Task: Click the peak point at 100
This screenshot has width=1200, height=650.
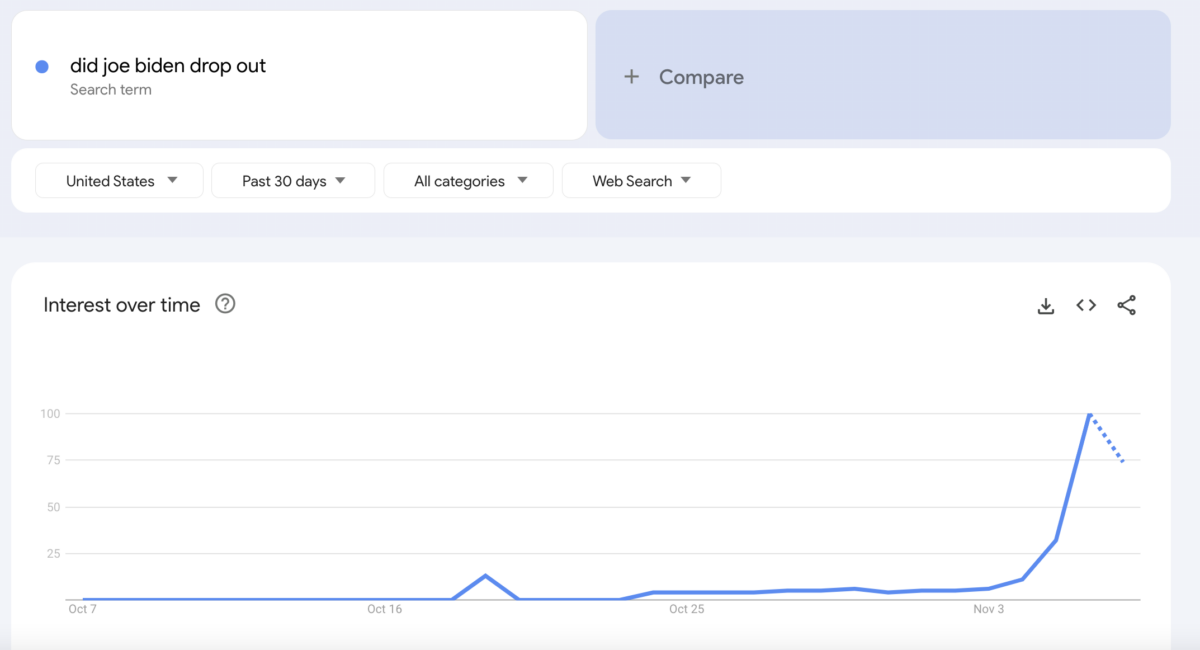Action: pyautogui.click(x=1089, y=413)
